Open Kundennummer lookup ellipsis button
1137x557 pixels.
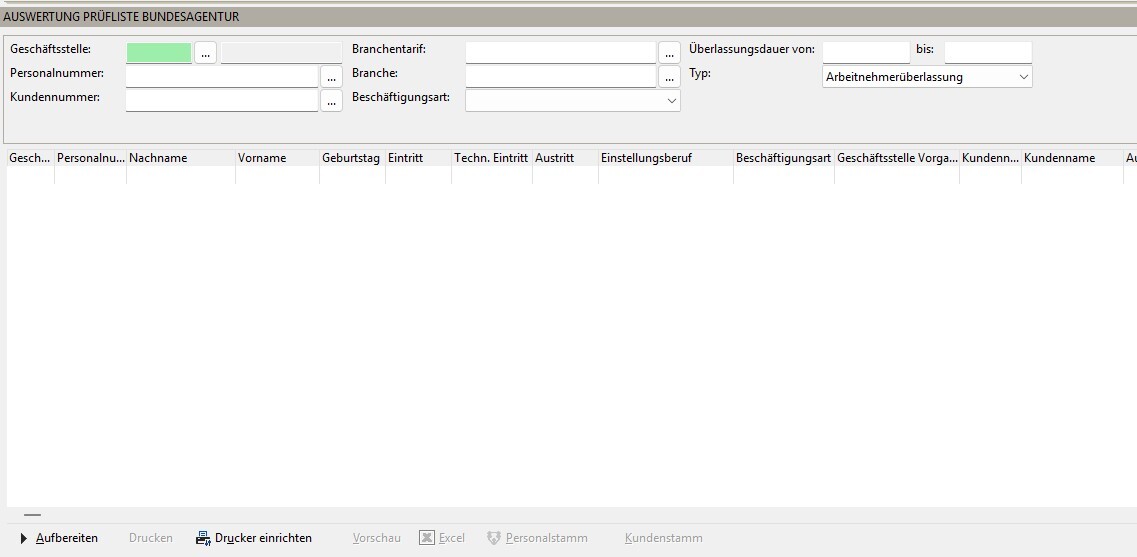[x=331, y=101]
